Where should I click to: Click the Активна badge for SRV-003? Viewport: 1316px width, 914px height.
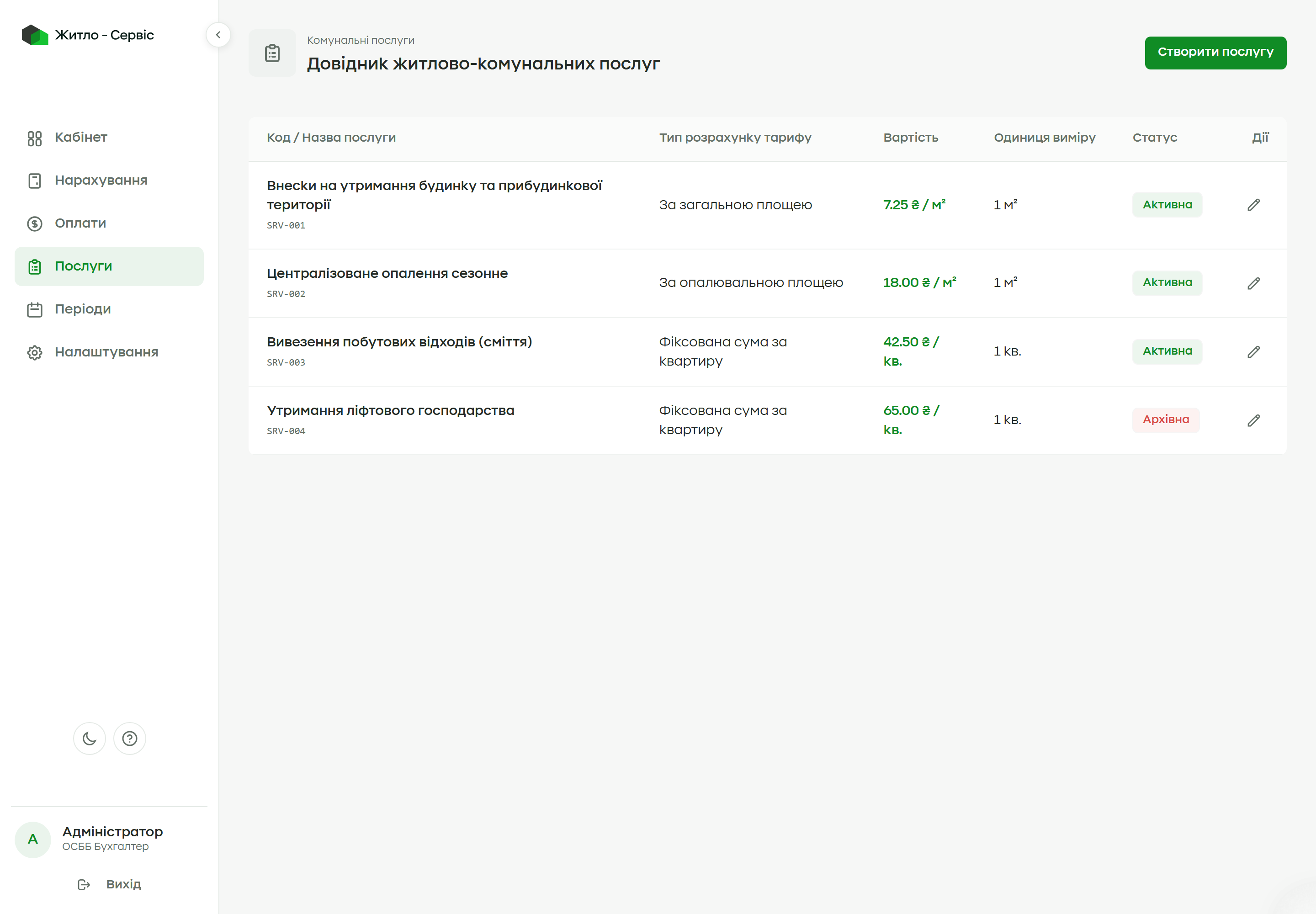tap(1167, 351)
